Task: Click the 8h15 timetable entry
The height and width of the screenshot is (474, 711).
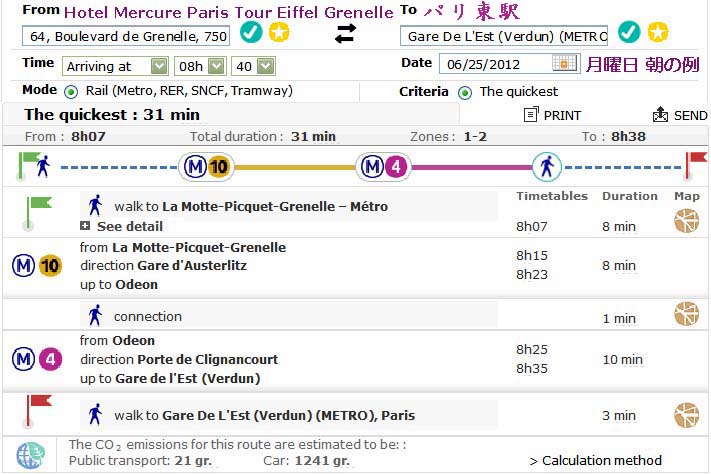Action: (x=532, y=255)
